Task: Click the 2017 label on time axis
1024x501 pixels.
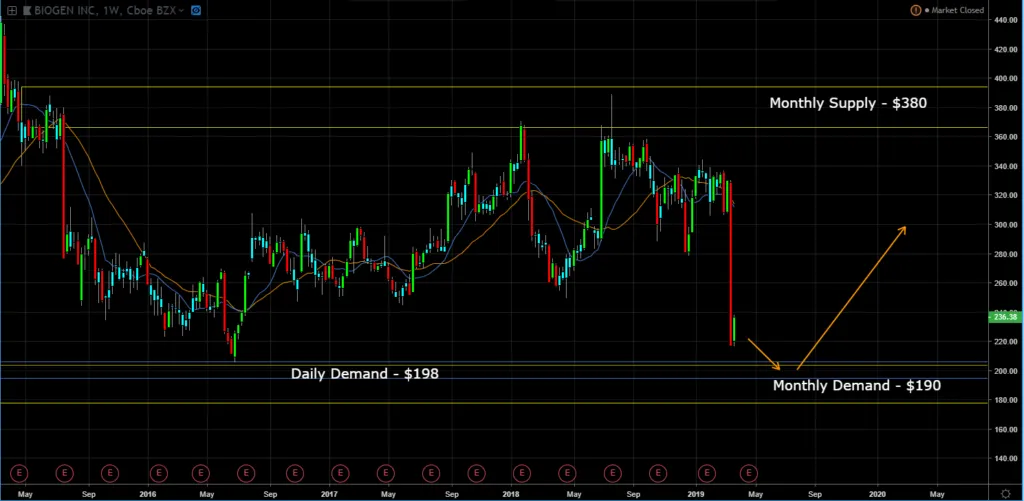Action: 329,494
